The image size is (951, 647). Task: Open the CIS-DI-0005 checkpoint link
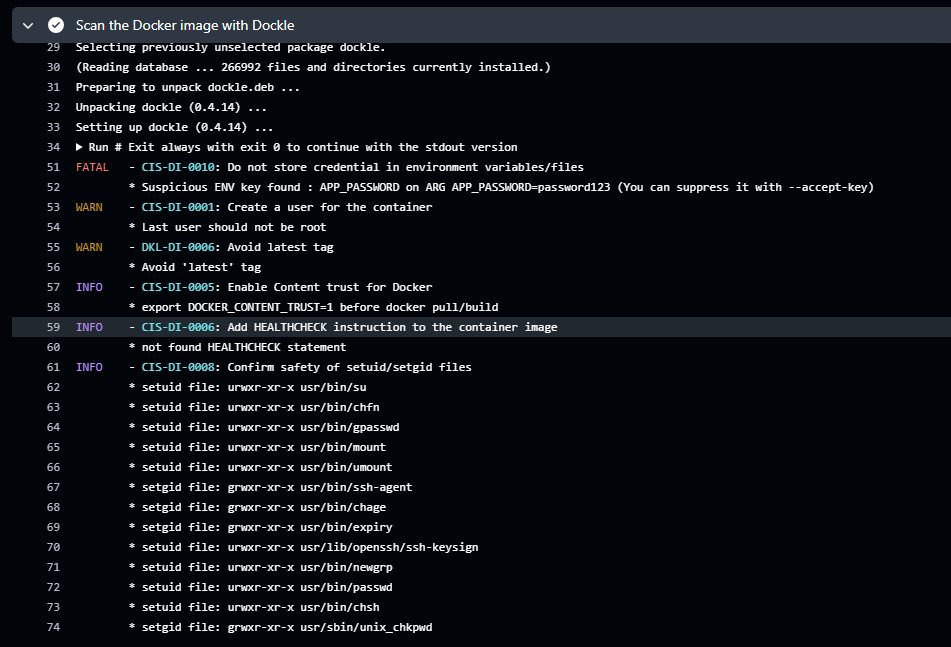pyautogui.click(x=178, y=287)
